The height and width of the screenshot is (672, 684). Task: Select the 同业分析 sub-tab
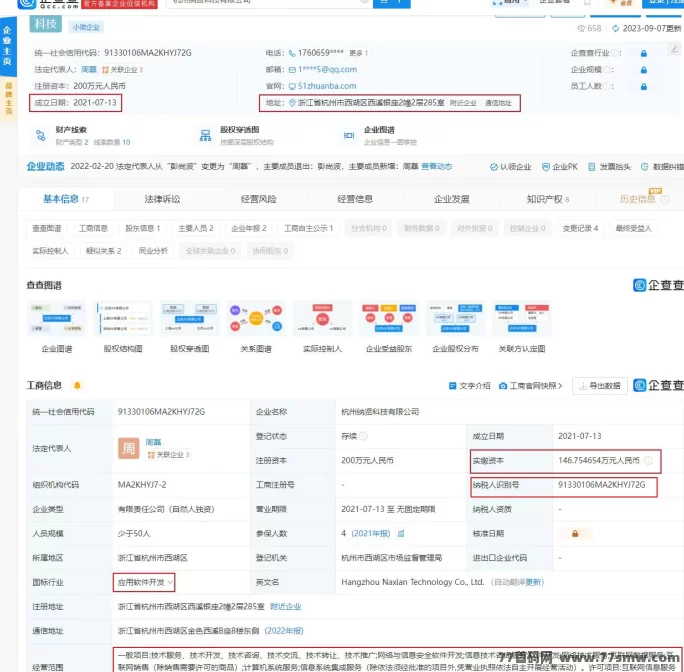pos(153,251)
